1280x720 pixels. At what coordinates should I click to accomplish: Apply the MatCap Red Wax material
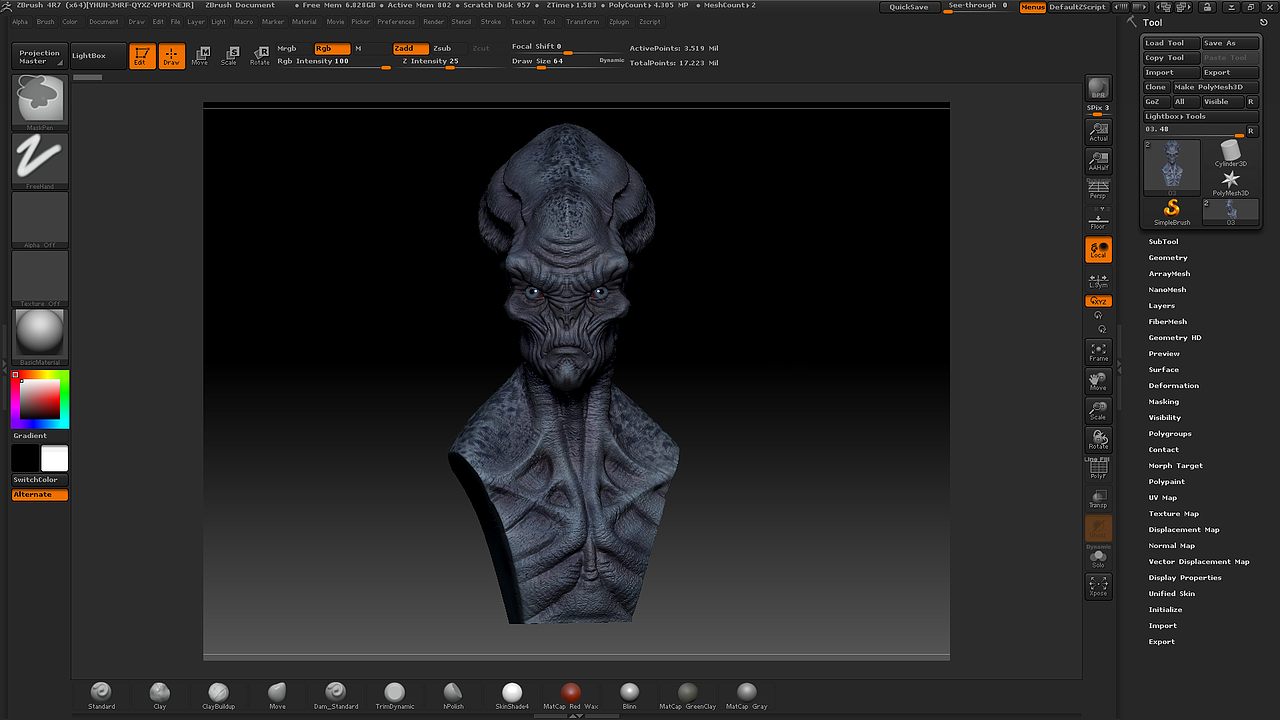click(x=571, y=696)
